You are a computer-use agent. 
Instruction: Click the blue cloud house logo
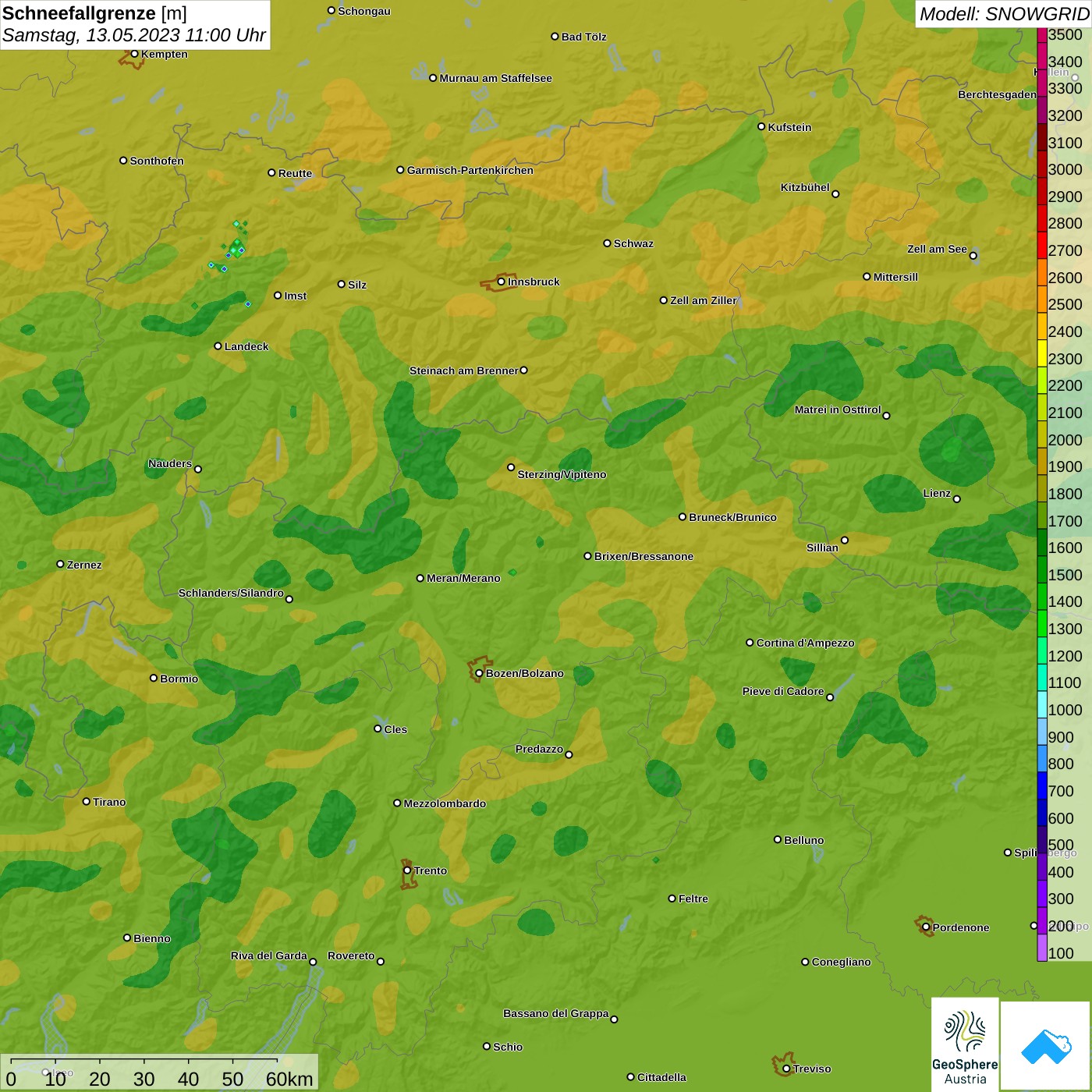tap(1046, 1046)
